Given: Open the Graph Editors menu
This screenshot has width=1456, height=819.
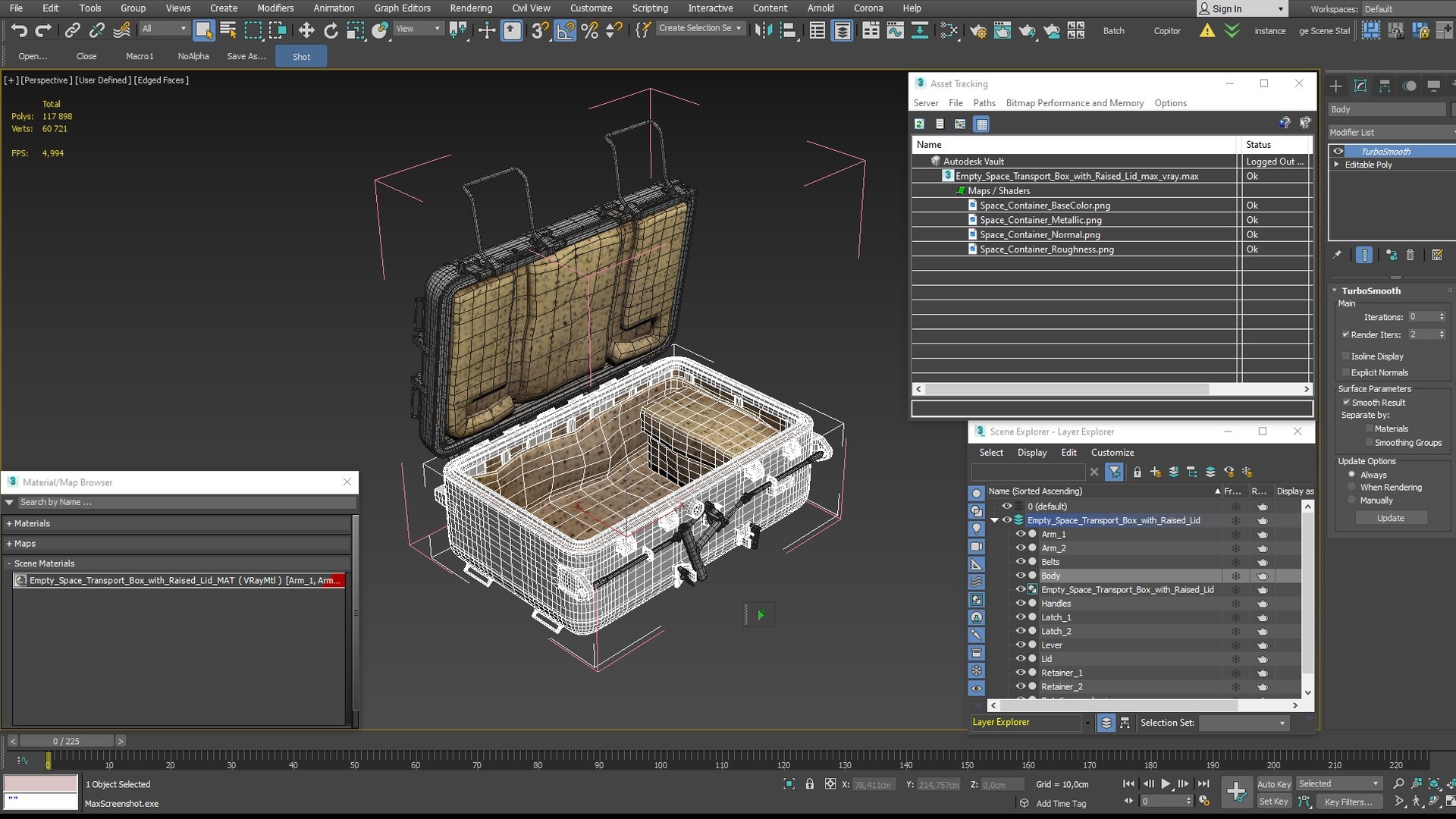Looking at the screenshot, I should [402, 8].
